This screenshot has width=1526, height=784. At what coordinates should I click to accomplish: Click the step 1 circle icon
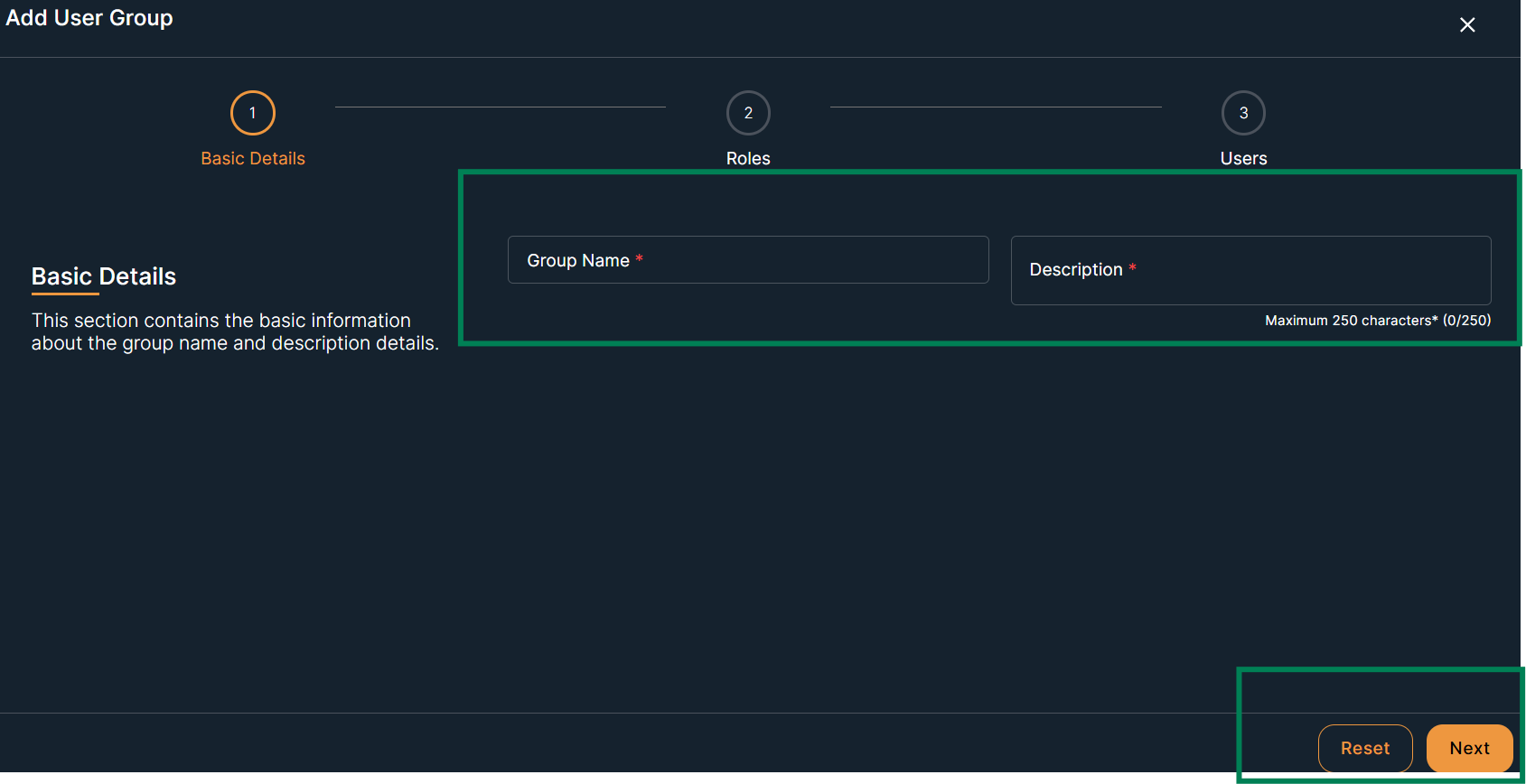253,113
